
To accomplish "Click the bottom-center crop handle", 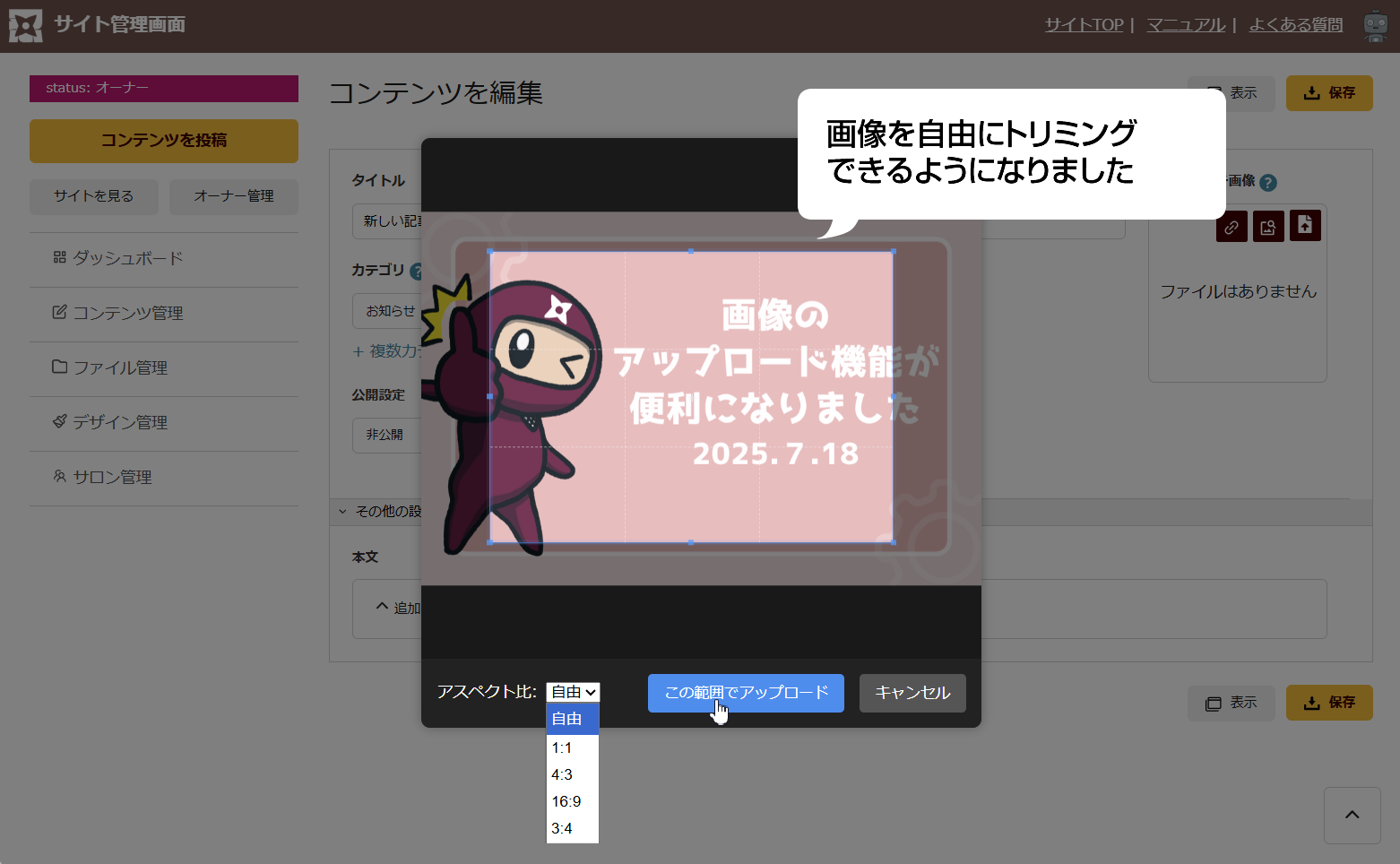I will point(691,542).
